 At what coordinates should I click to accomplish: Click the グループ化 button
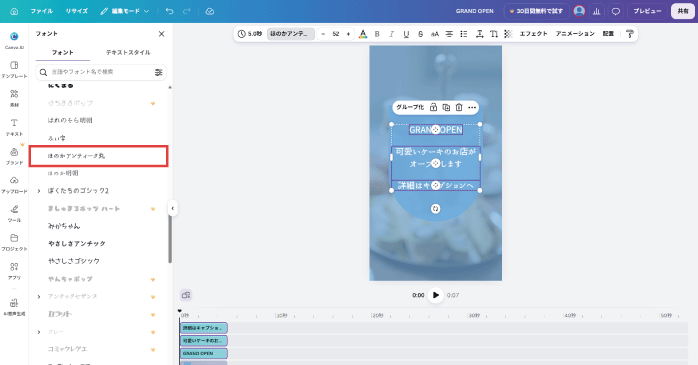410,107
